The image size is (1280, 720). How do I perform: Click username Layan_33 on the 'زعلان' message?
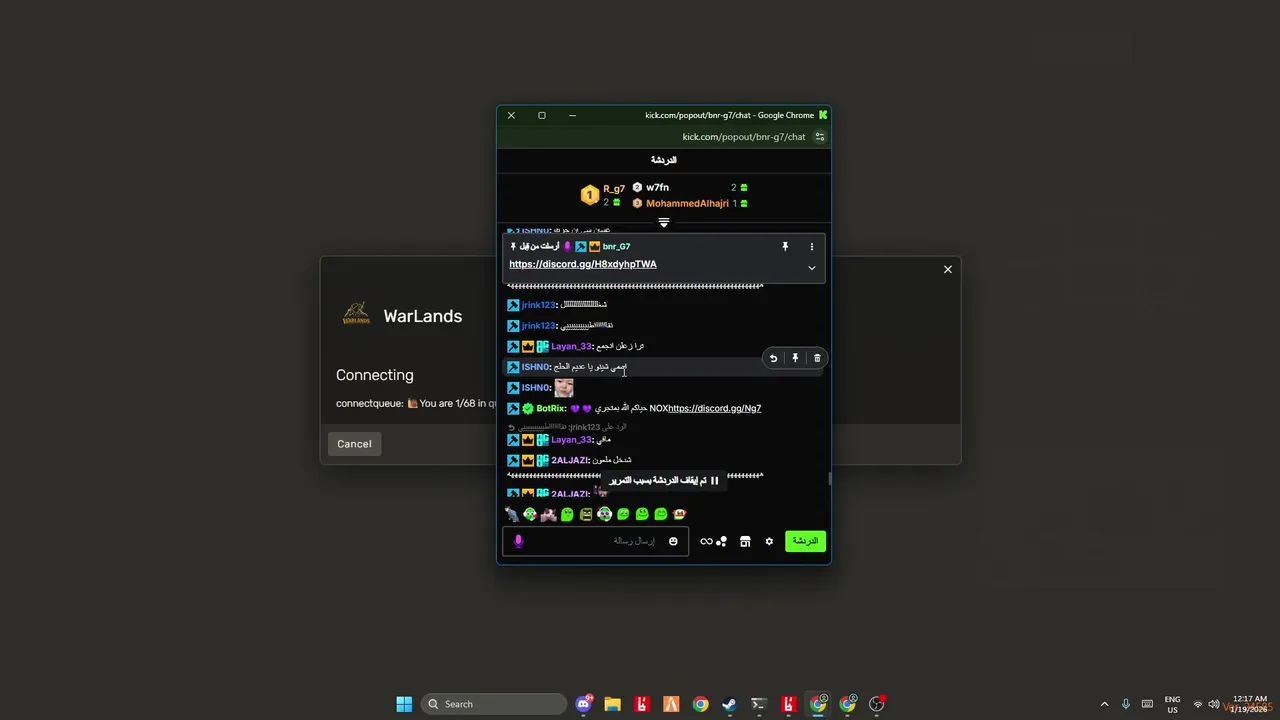click(571, 346)
